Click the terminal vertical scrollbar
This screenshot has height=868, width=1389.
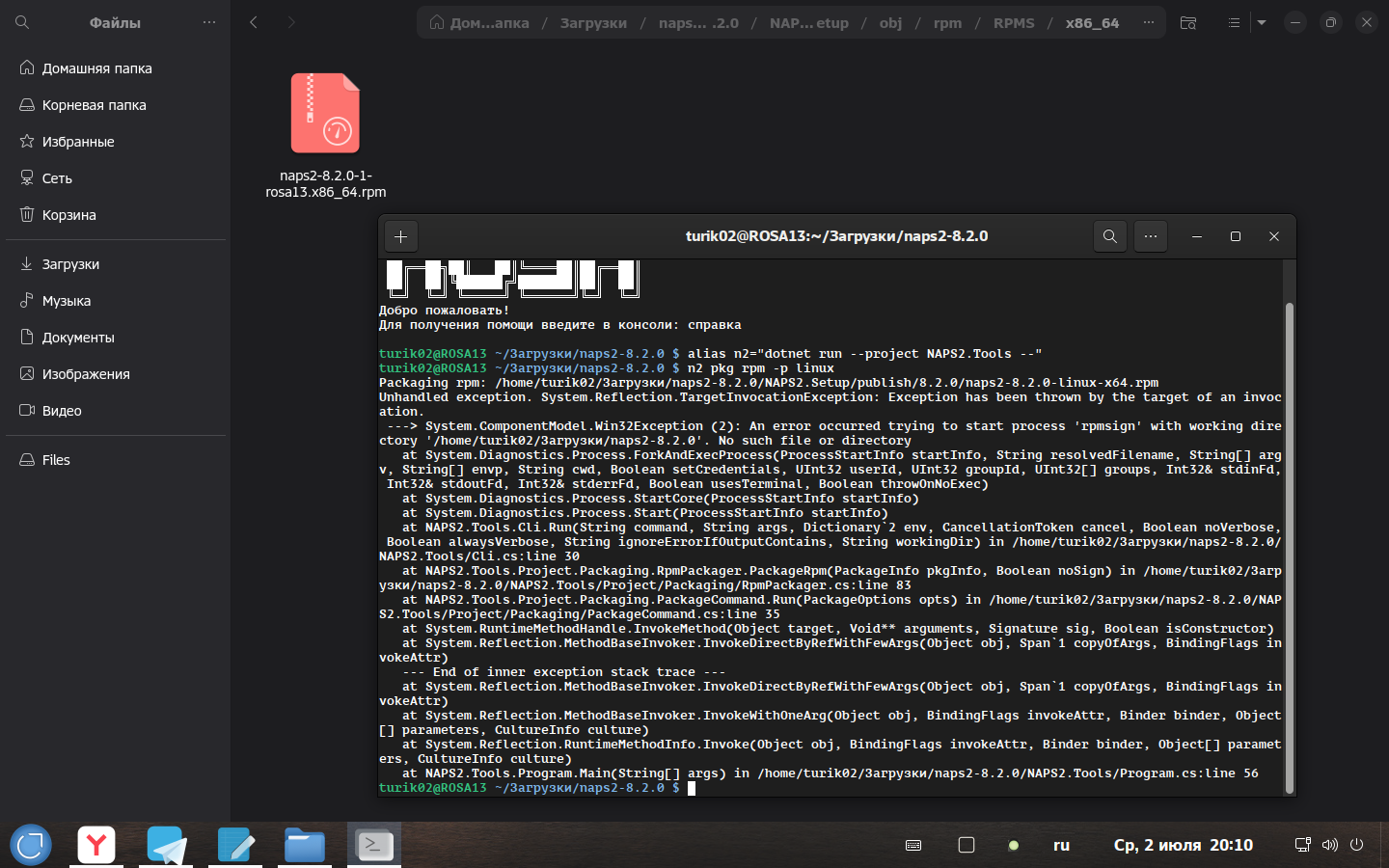1289,548
